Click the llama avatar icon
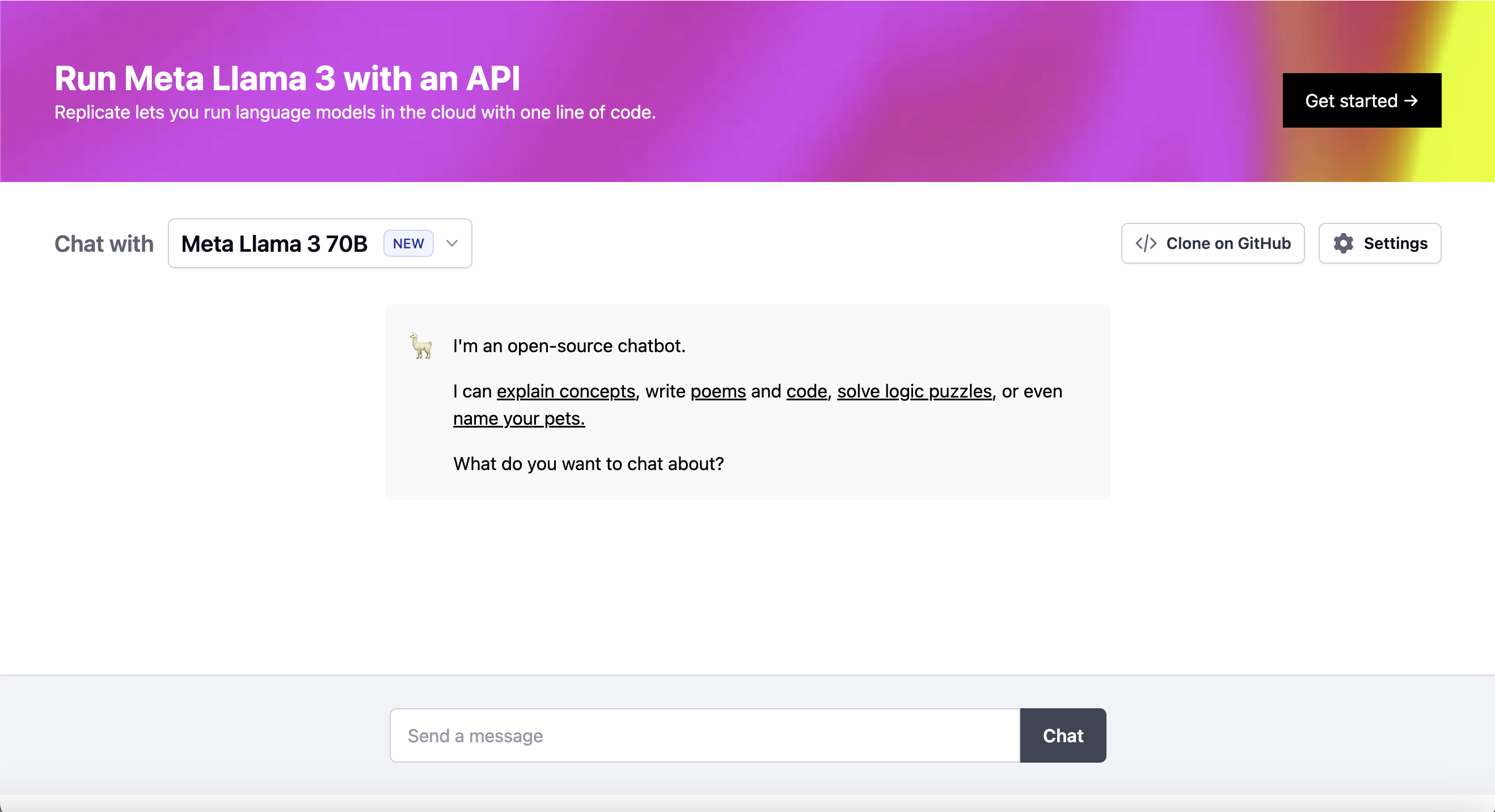 421,346
